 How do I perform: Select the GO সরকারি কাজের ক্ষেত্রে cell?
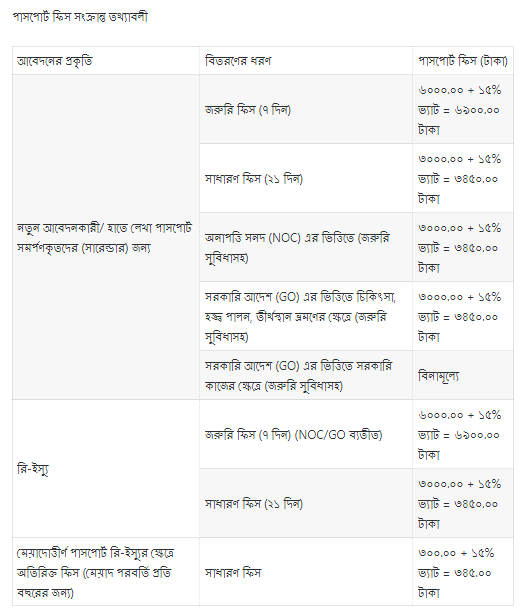[306, 375]
